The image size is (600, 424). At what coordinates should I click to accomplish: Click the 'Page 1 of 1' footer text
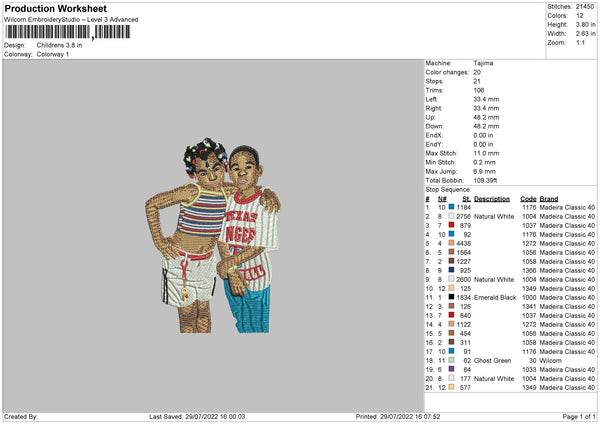579,417
